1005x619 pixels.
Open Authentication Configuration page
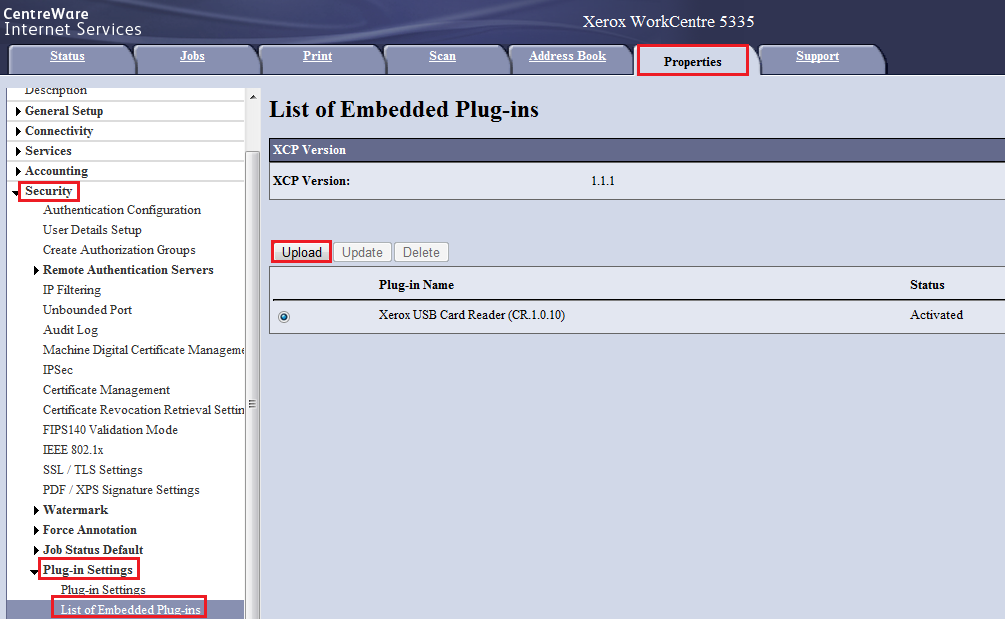tap(122, 210)
